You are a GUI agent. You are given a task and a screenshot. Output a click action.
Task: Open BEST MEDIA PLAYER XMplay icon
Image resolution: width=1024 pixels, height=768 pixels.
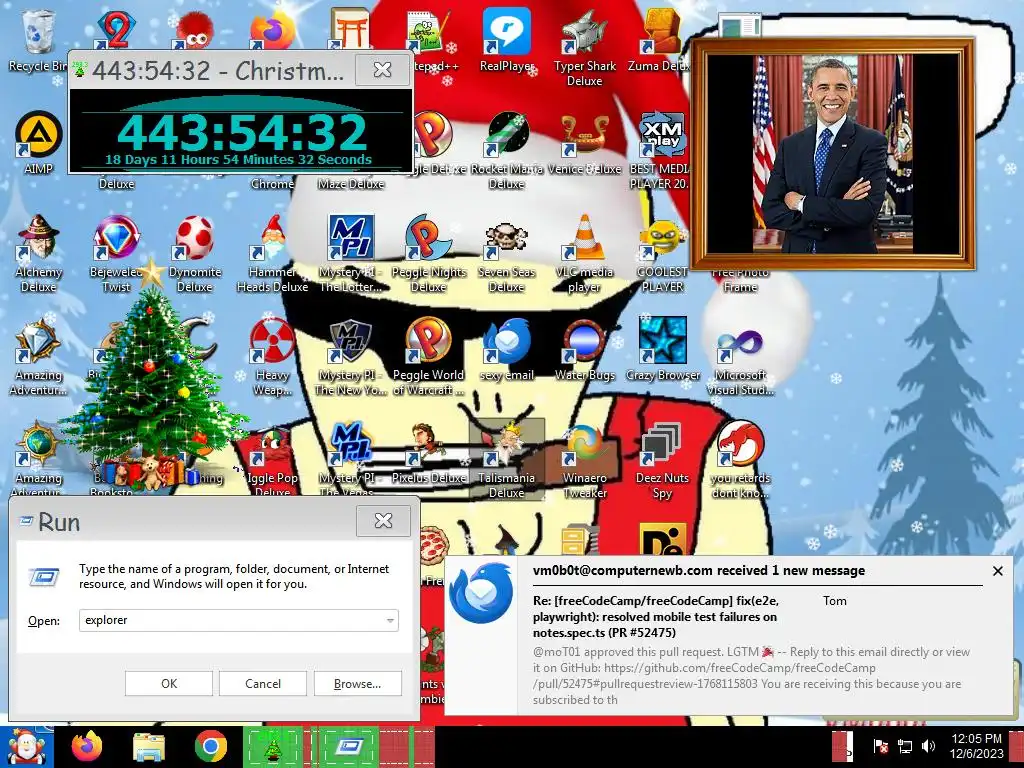(x=660, y=150)
